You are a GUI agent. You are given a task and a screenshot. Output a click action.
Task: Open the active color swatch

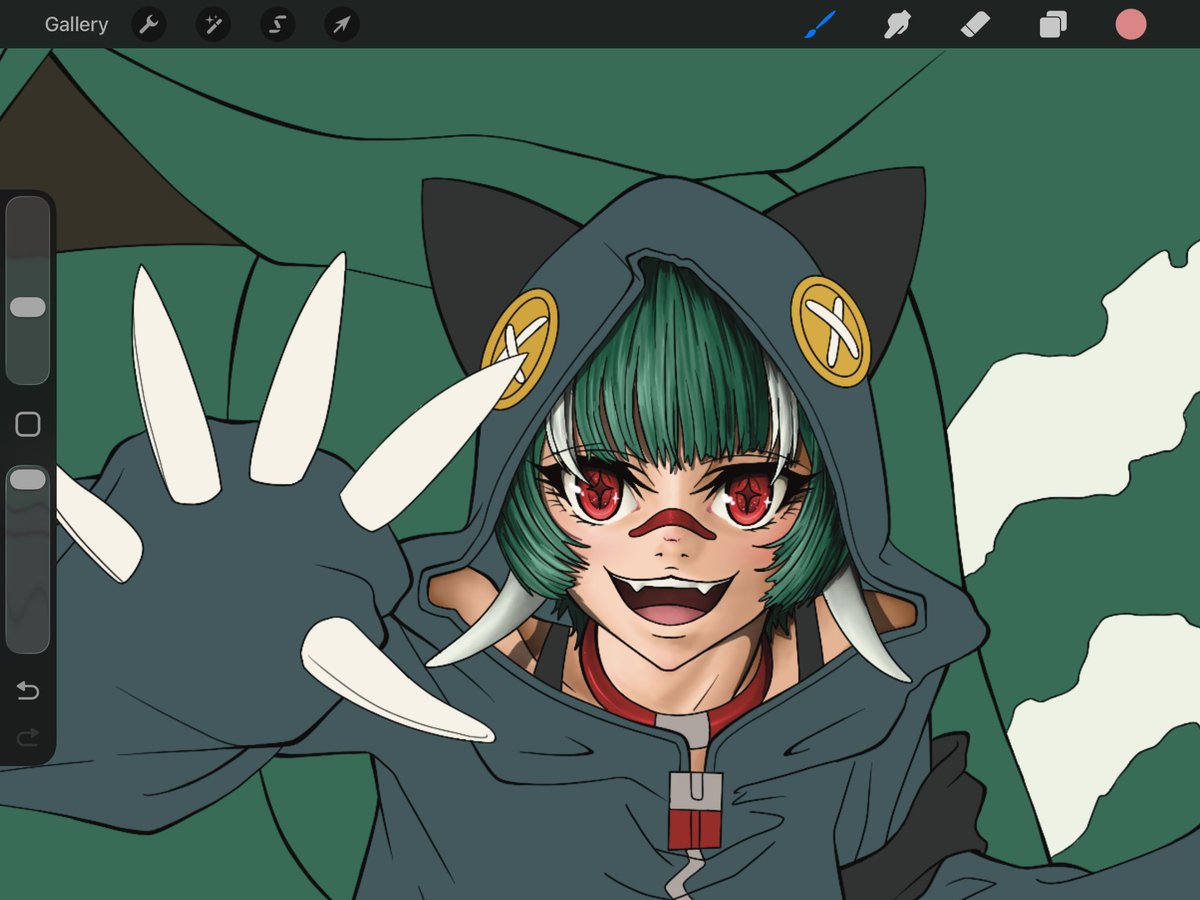(x=1131, y=25)
